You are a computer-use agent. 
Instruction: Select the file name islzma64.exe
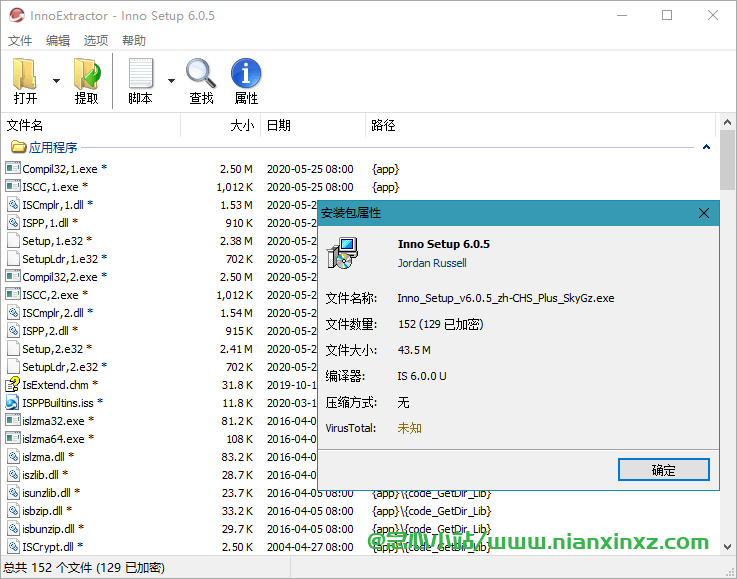(53, 439)
